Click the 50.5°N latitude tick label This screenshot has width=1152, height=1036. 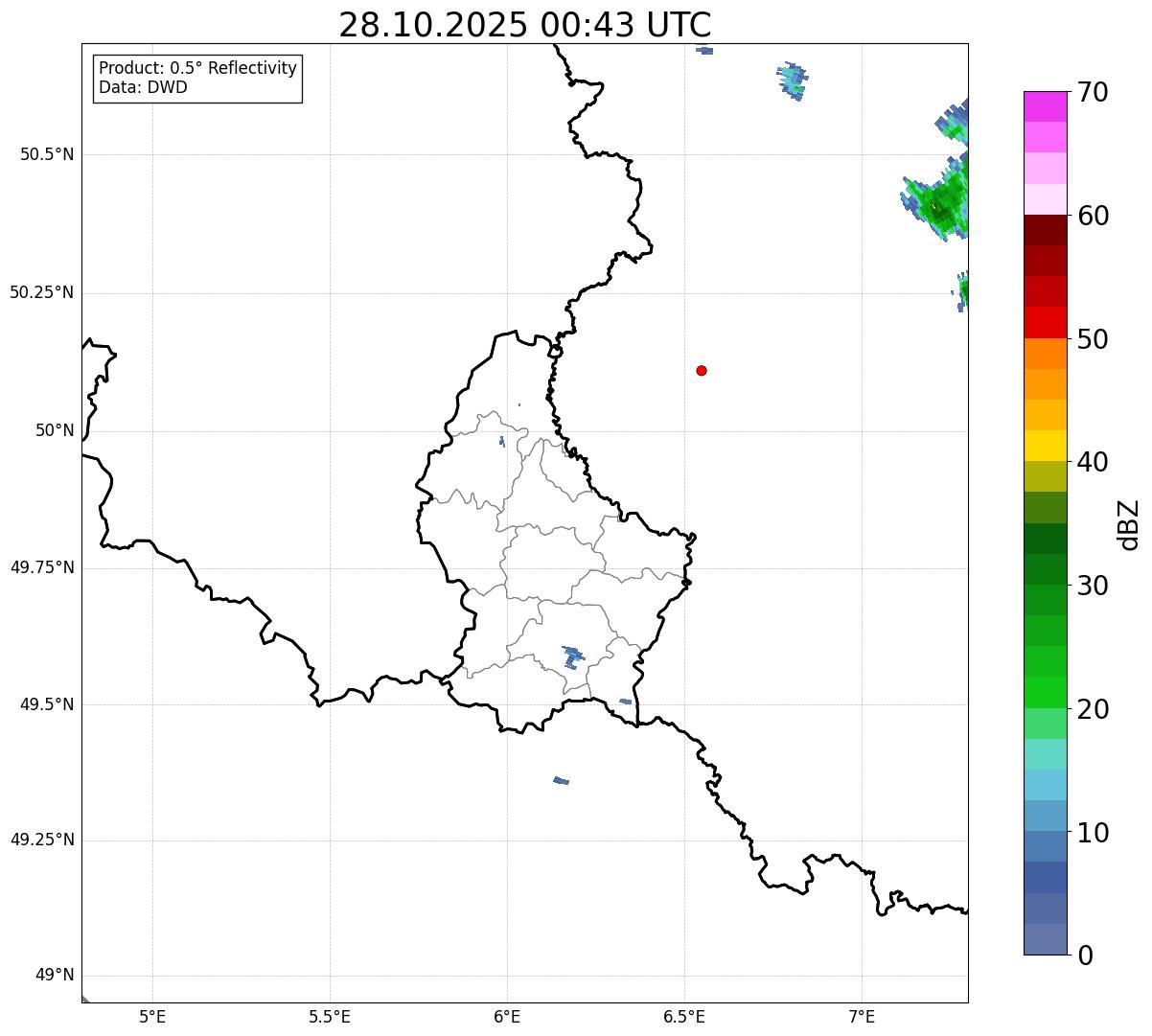click(x=47, y=154)
